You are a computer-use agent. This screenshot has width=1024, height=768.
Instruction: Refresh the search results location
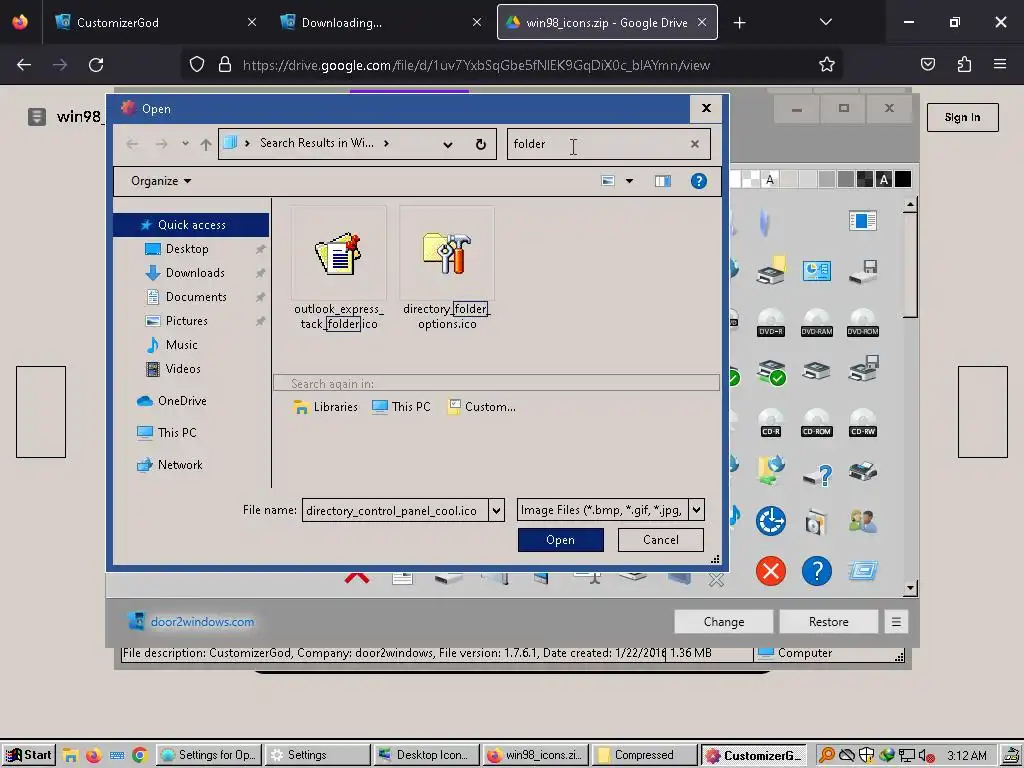[481, 144]
